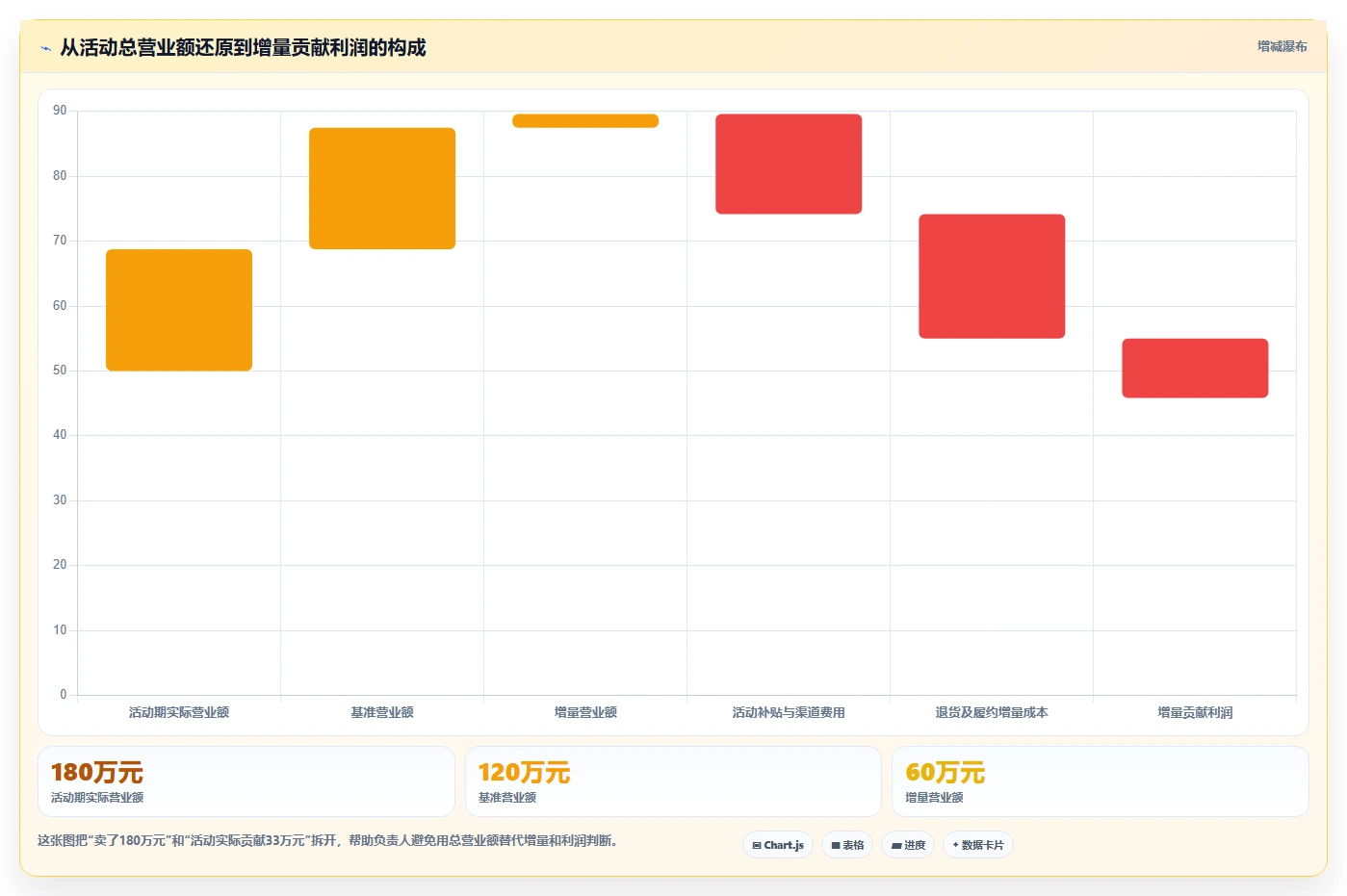Image resolution: width=1347 pixels, height=896 pixels.
Task: Click the 数据卡片 chip
Action: pos(978,845)
